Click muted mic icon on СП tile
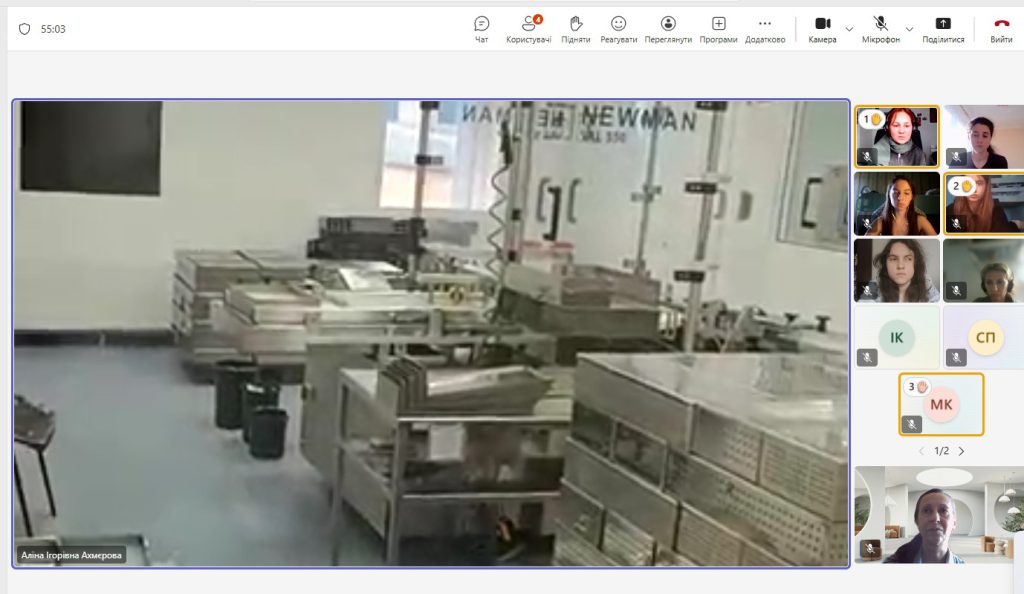This screenshot has height=594, width=1024. (x=956, y=358)
